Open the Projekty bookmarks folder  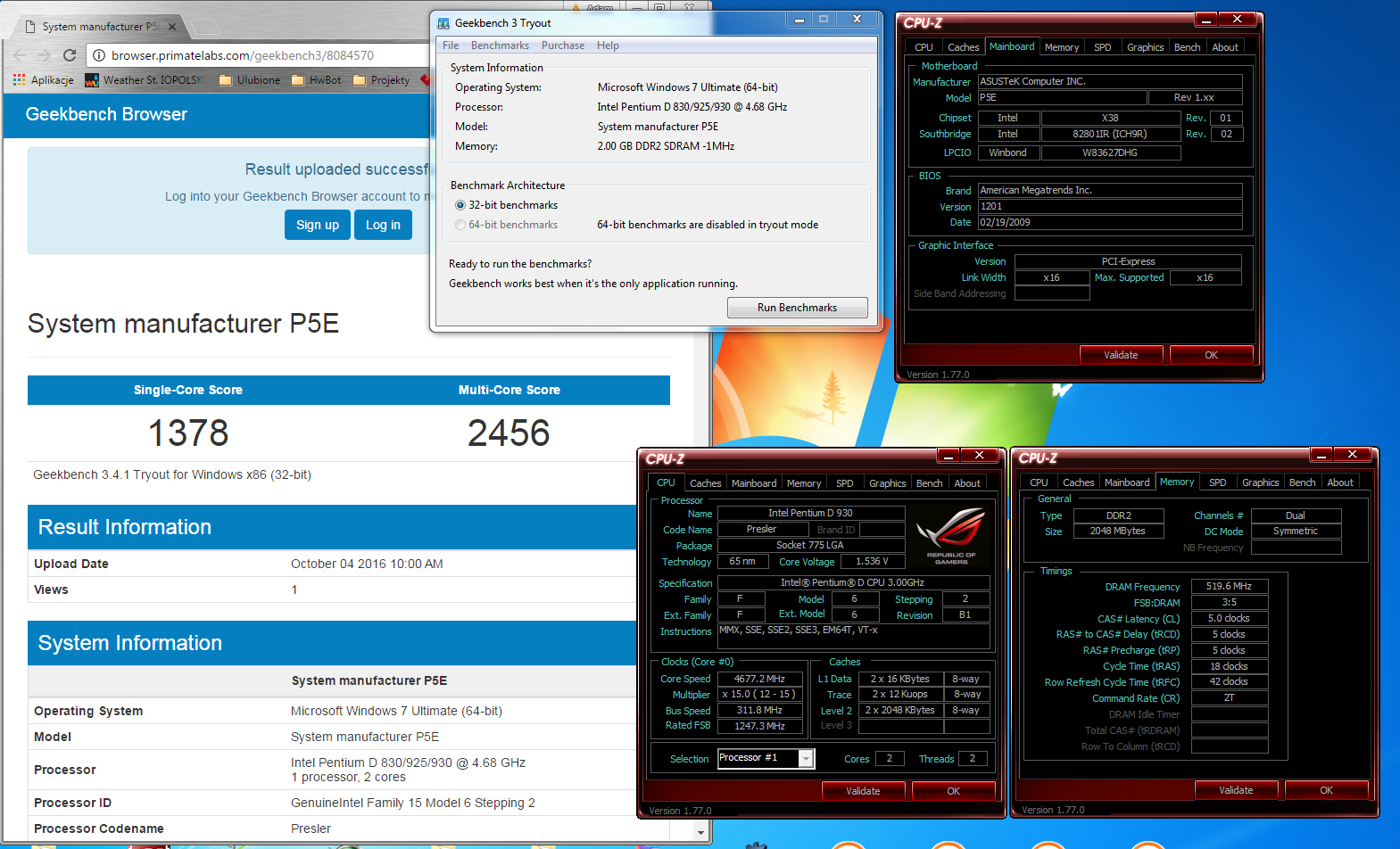pyautogui.click(x=382, y=80)
